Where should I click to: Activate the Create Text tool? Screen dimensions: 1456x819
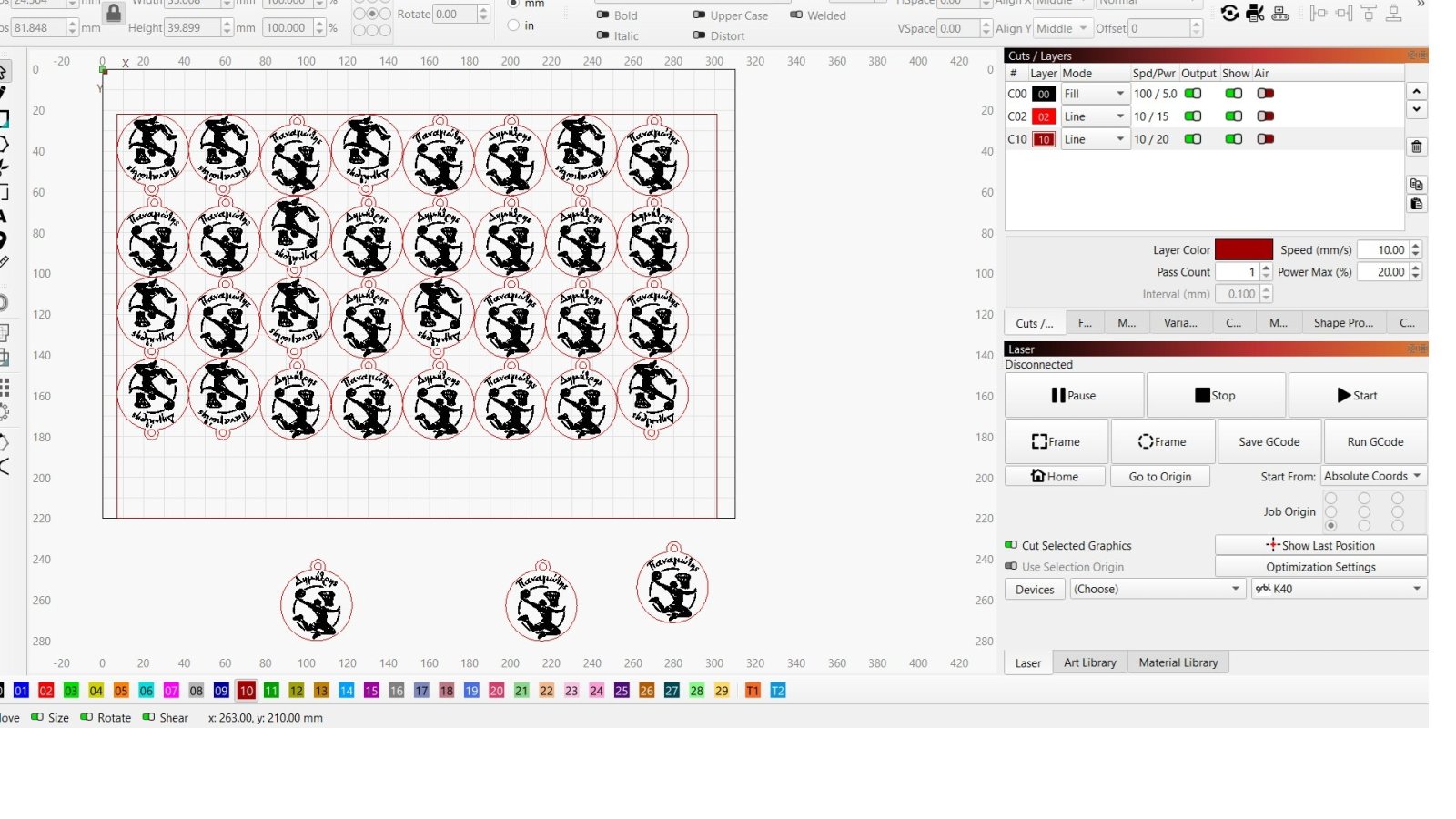(4, 217)
